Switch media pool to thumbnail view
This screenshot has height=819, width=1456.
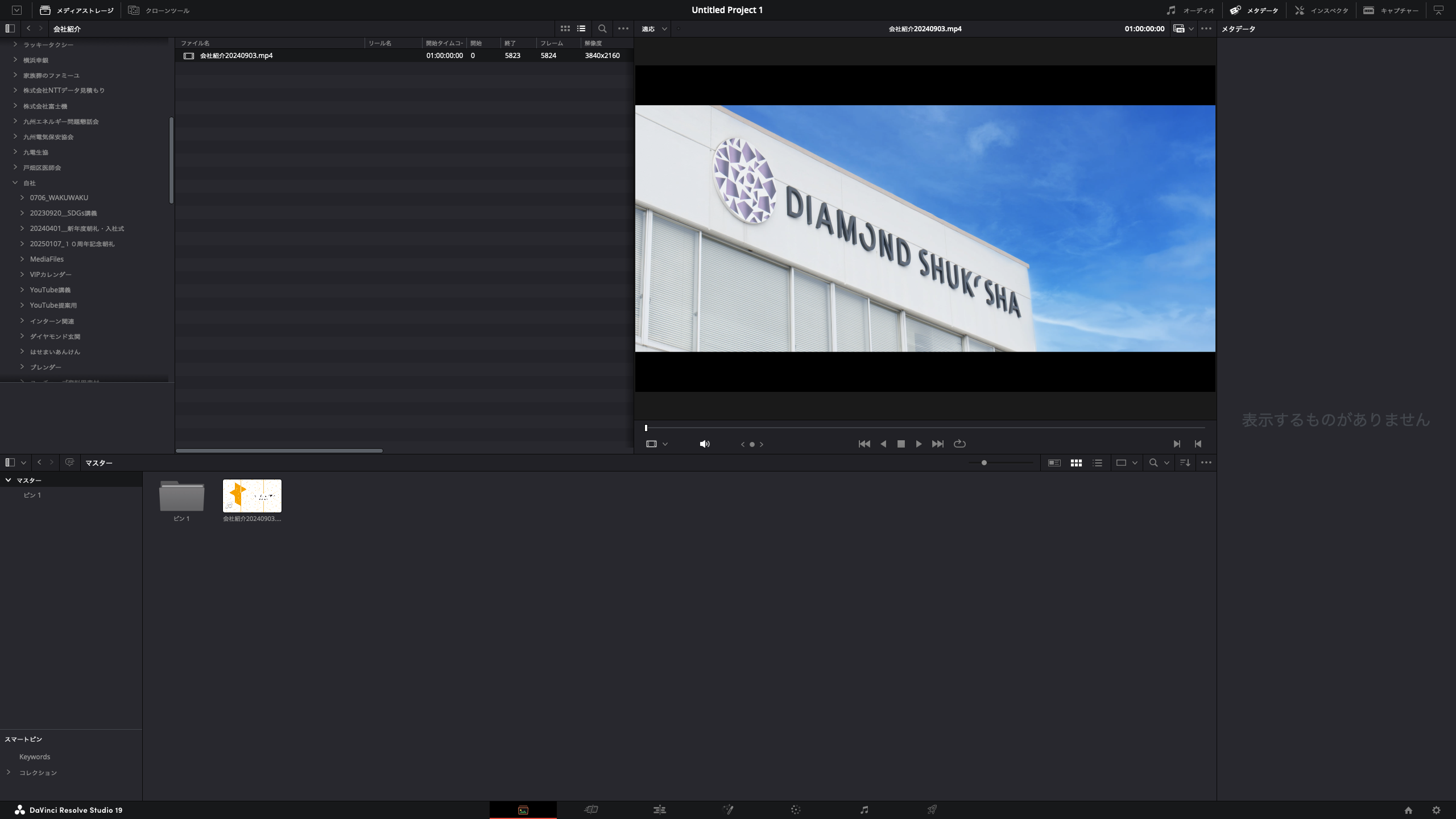(1076, 463)
